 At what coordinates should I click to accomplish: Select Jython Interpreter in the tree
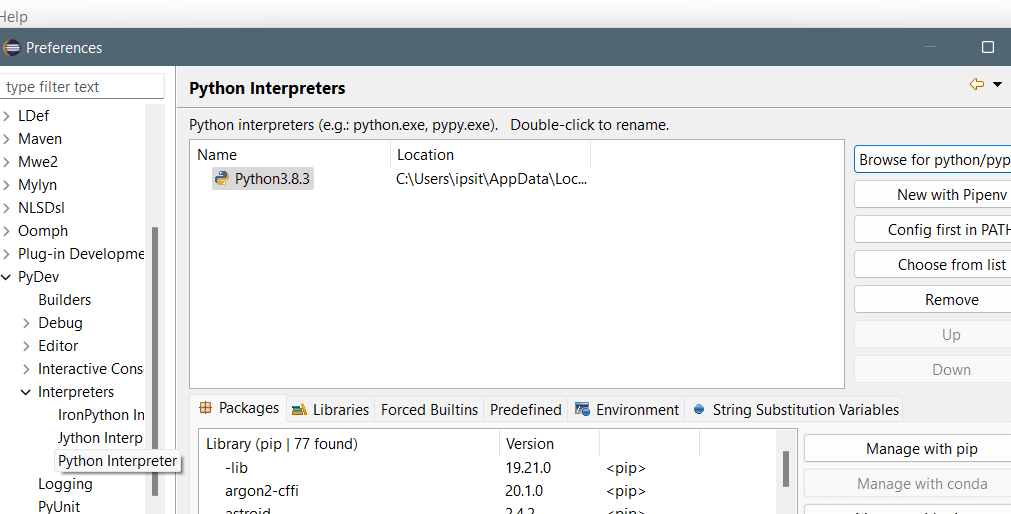click(100, 438)
